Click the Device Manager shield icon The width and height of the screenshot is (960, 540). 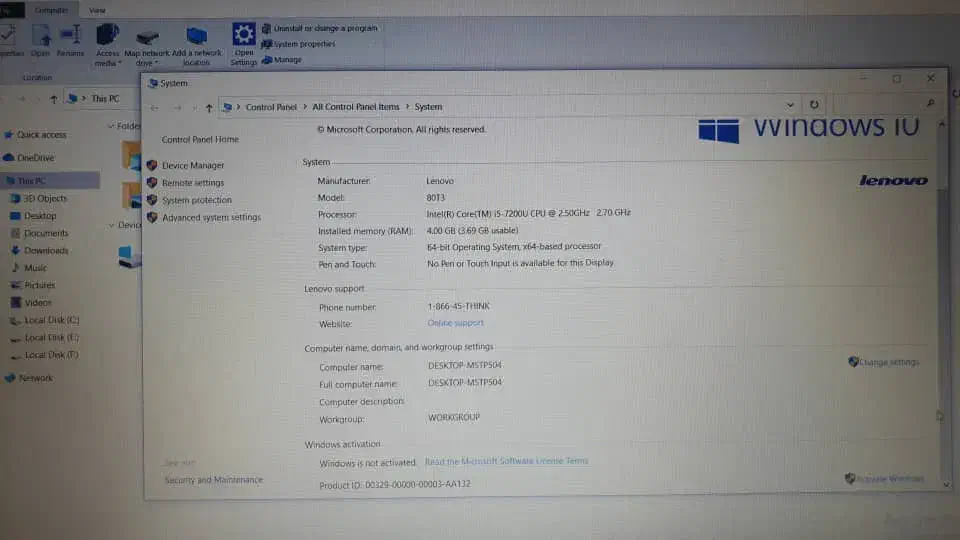(x=152, y=165)
